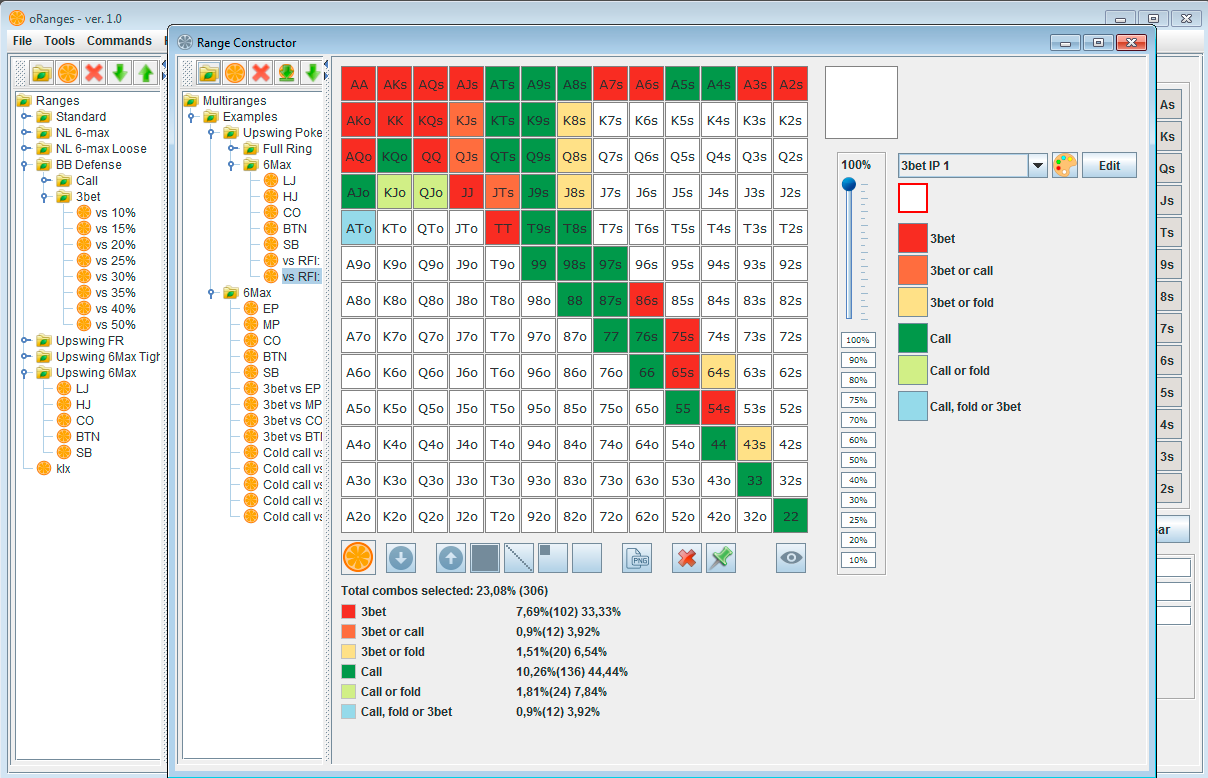
Task: Click the green pushpin icon
Action: tap(721, 558)
